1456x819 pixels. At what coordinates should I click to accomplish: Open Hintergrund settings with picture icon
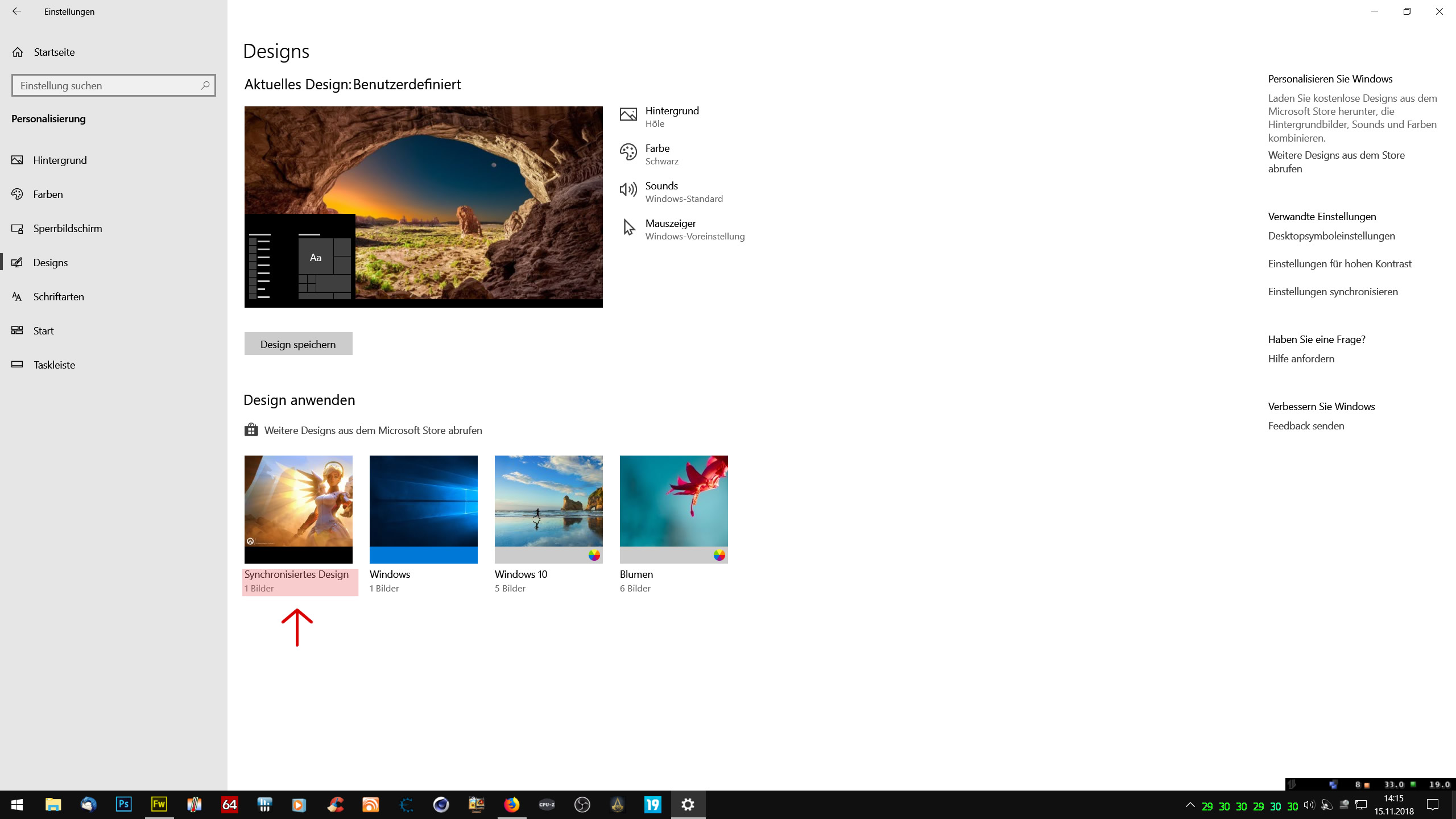pyautogui.click(x=628, y=115)
